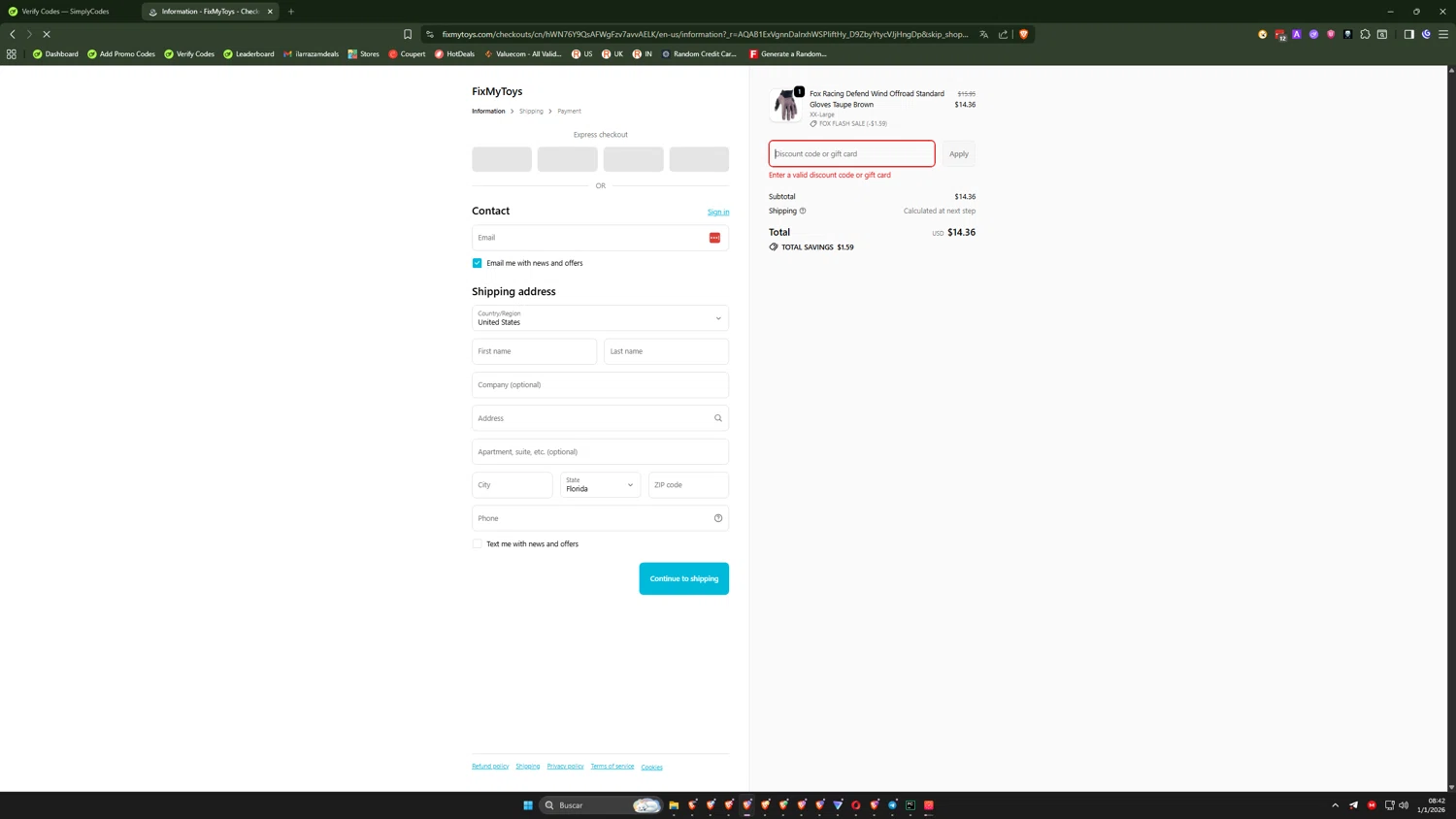Open Dashboard bookmark
1456x819 pixels.
(x=55, y=54)
